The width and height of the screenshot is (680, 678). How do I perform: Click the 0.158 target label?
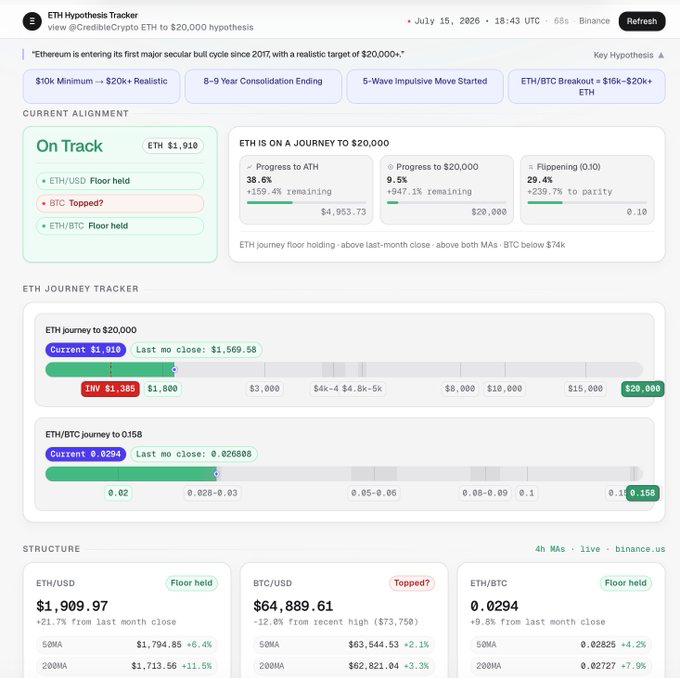pos(643,493)
